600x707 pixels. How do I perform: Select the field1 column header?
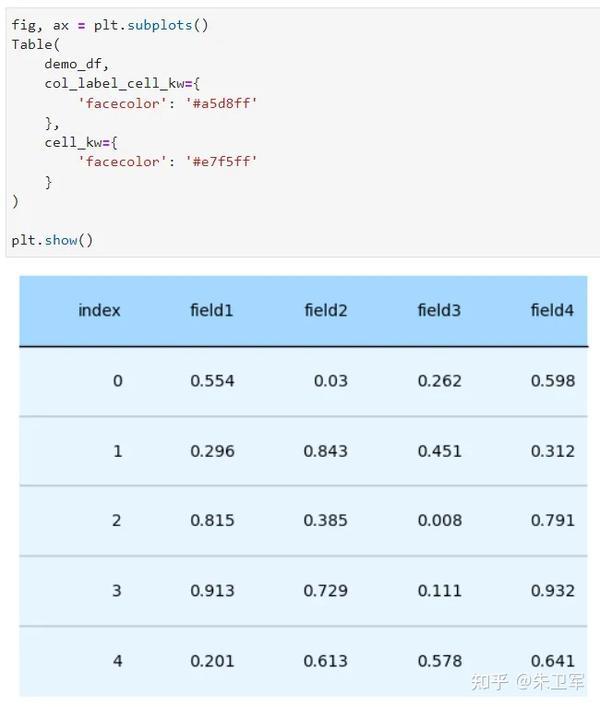click(x=211, y=310)
